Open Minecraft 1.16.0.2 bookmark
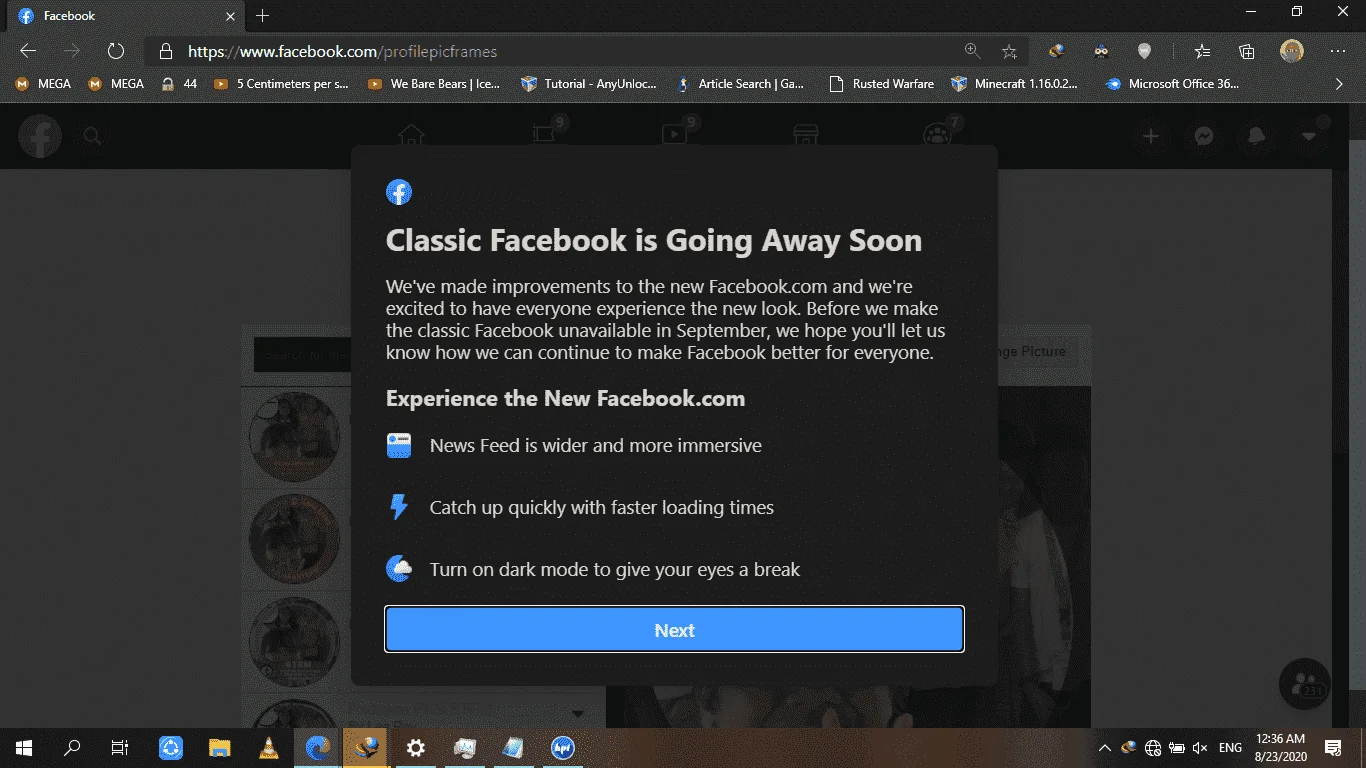The height and width of the screenshot is (768, 1366). [1015, 84]
